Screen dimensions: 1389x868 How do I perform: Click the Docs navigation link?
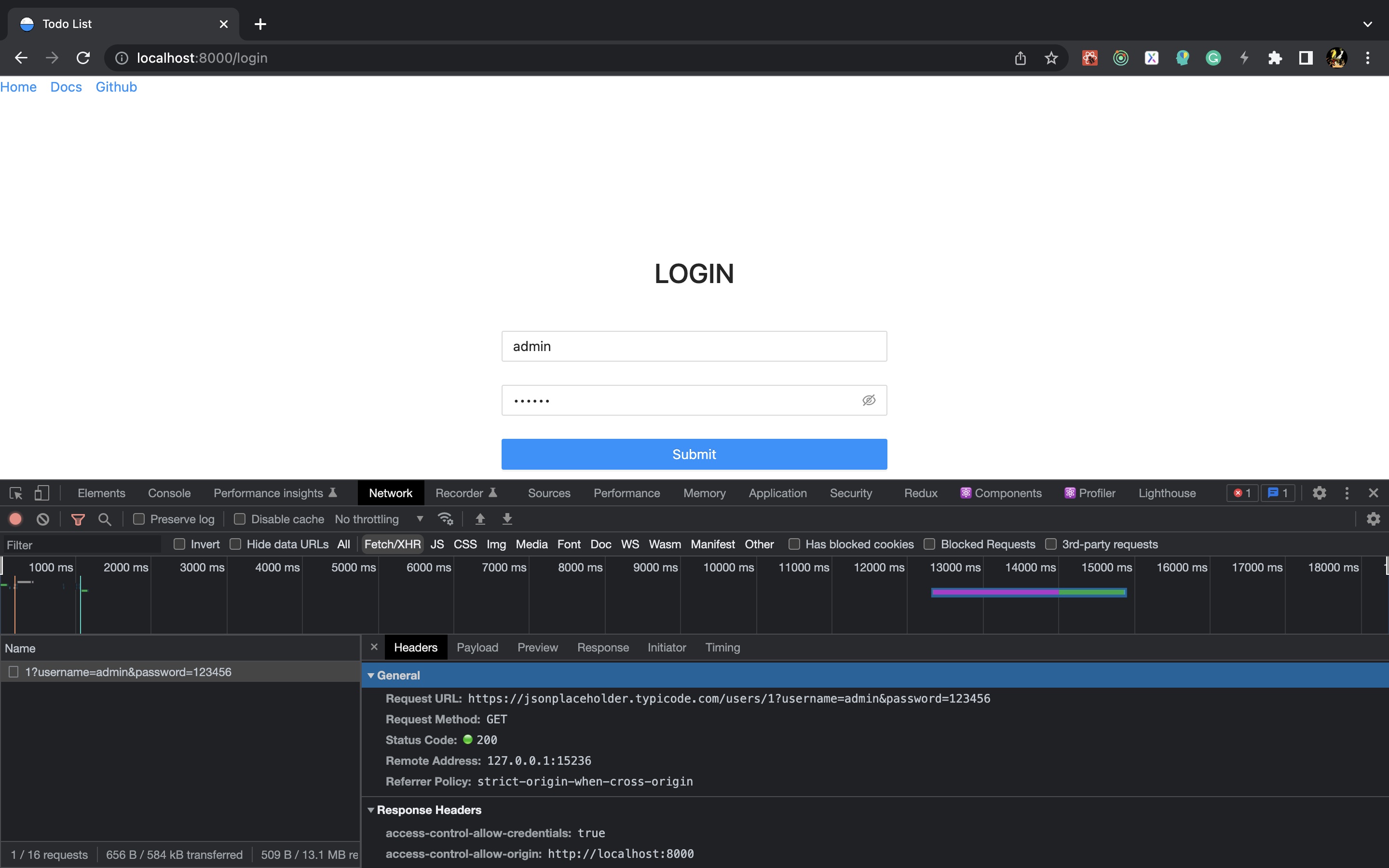pyautogui.click(x=66, y=87)
